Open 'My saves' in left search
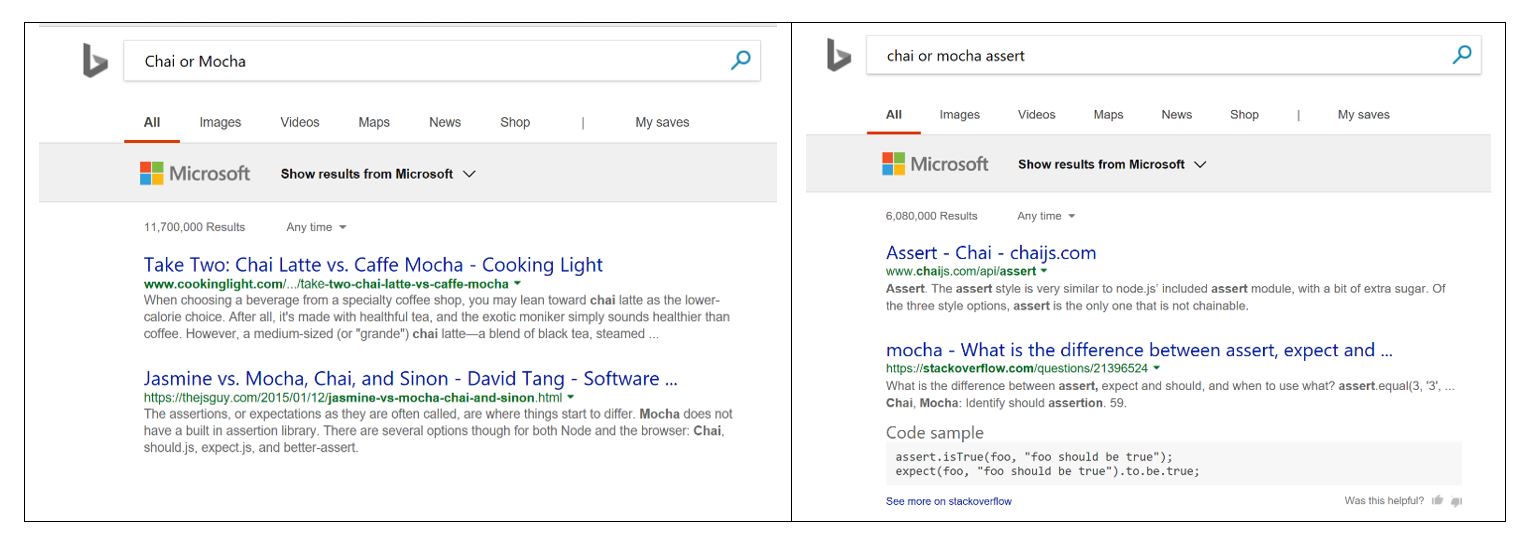The image size is (1523, 539). pyautogui.click(x=662, y=122)
